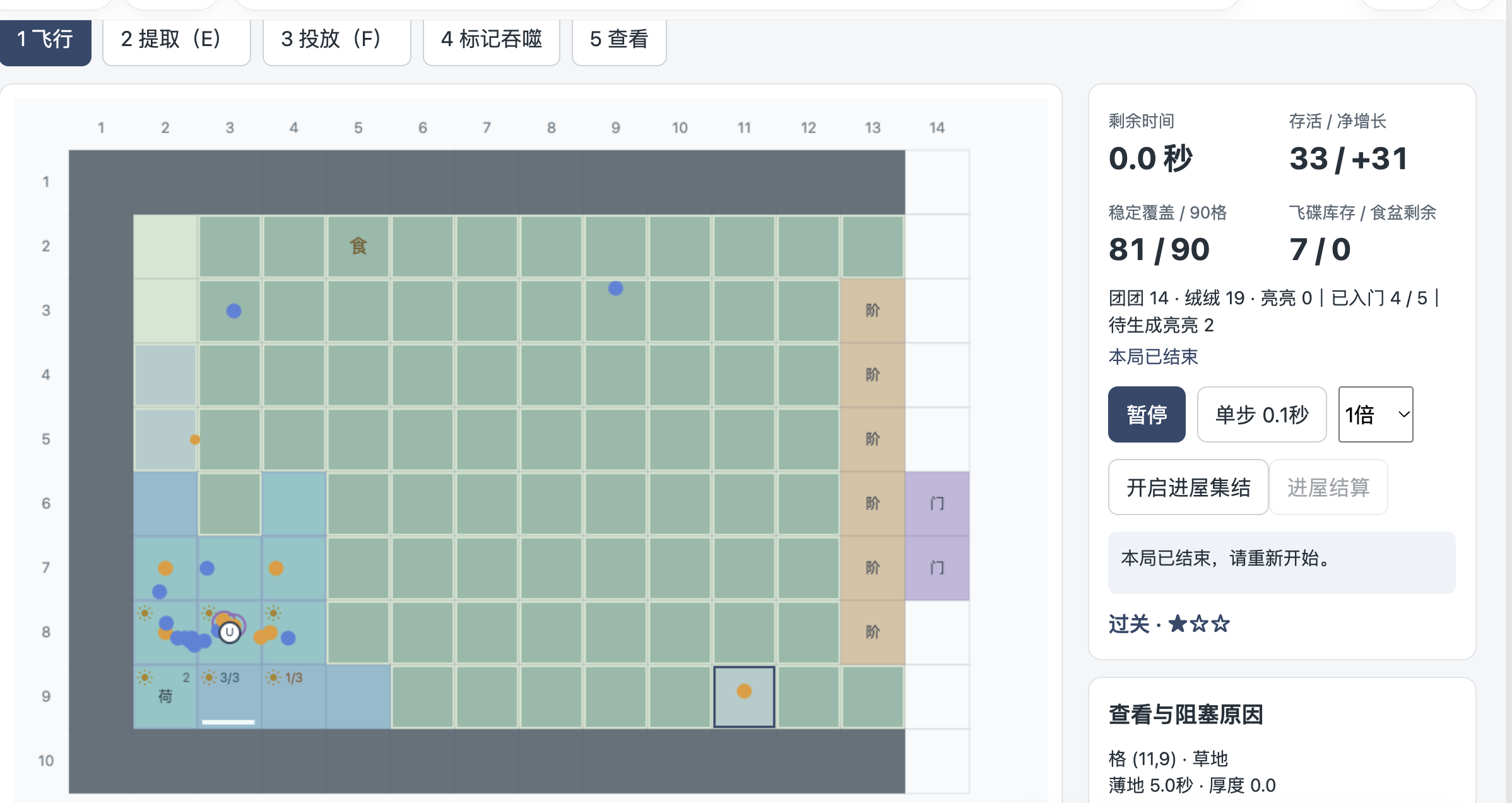Screen dimensions: 1512x803
Task: Click the 阶 step tile in row 4
Action: pyautogui.click(x=873, y=374)
